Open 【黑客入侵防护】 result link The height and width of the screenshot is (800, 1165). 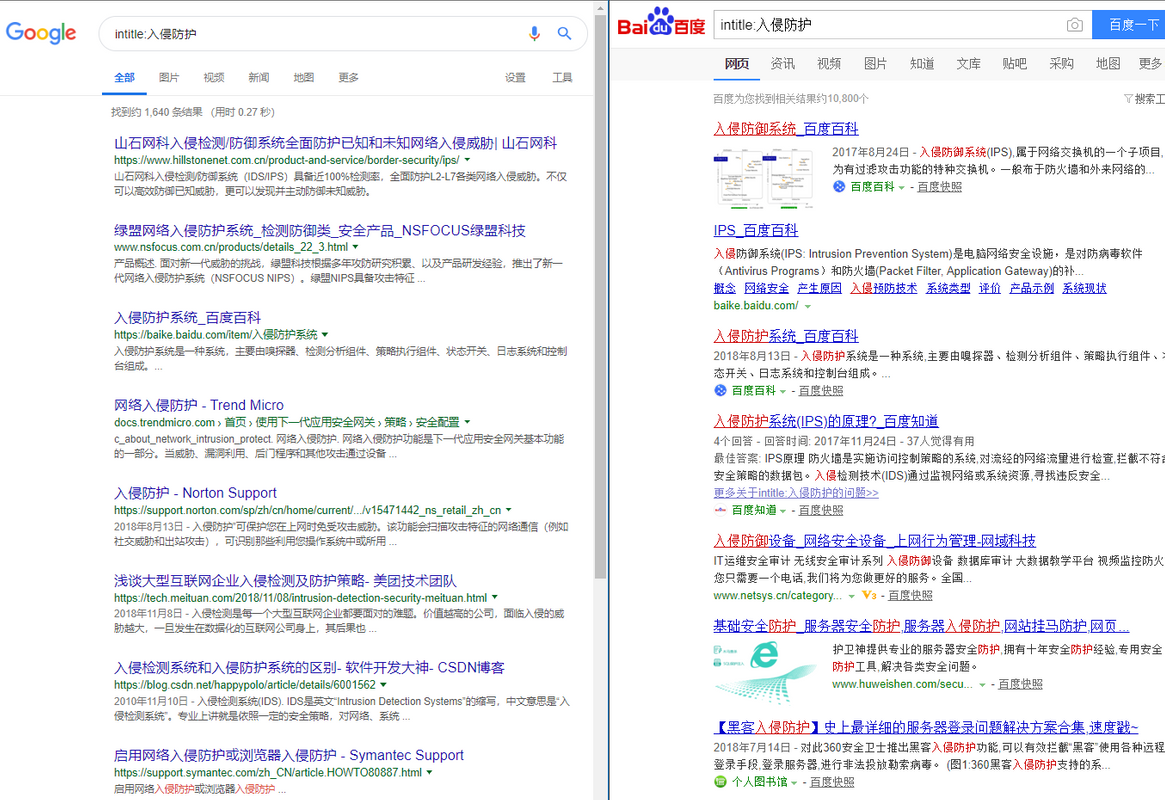click(926, 727)
